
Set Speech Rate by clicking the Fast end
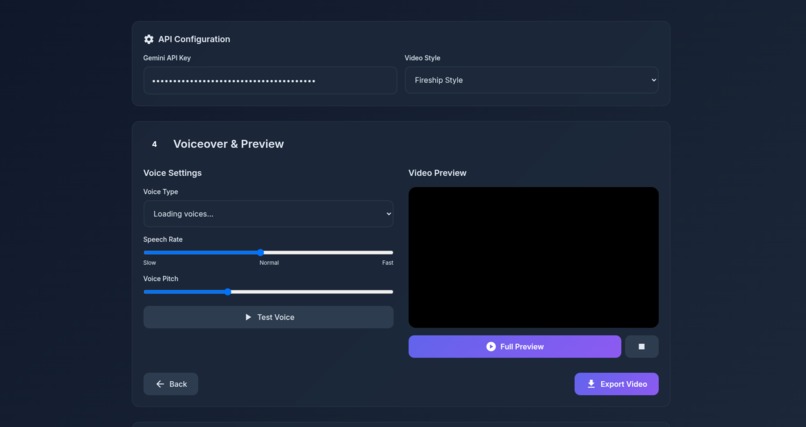tap(391, 252)
